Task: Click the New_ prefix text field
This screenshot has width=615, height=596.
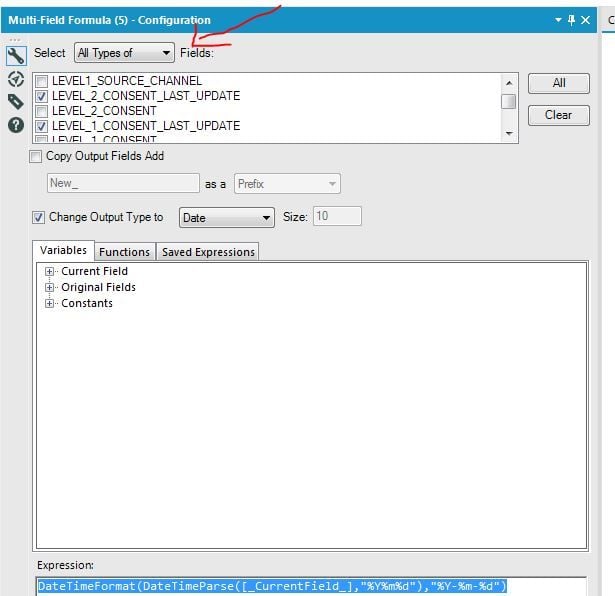Action: 123,183
